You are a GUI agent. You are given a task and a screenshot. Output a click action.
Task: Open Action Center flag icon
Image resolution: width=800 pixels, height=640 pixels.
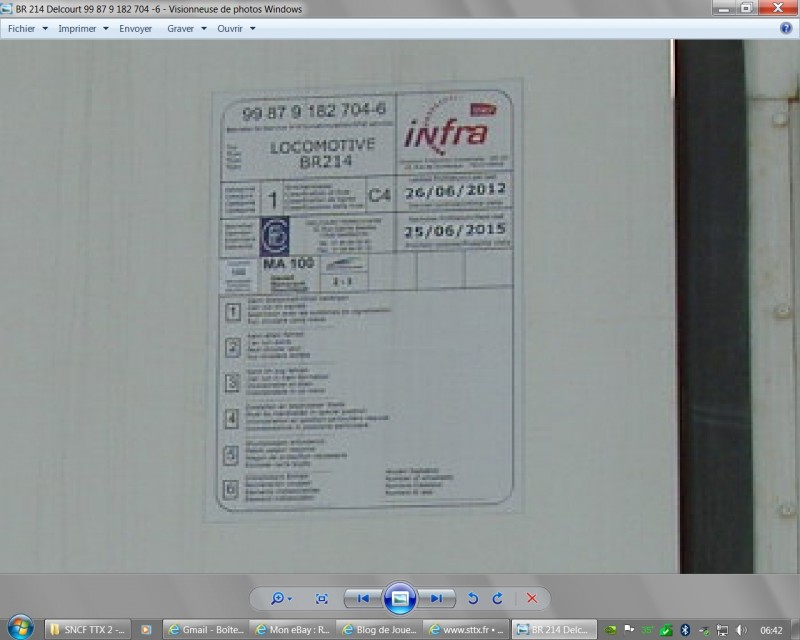coord(629,629)
